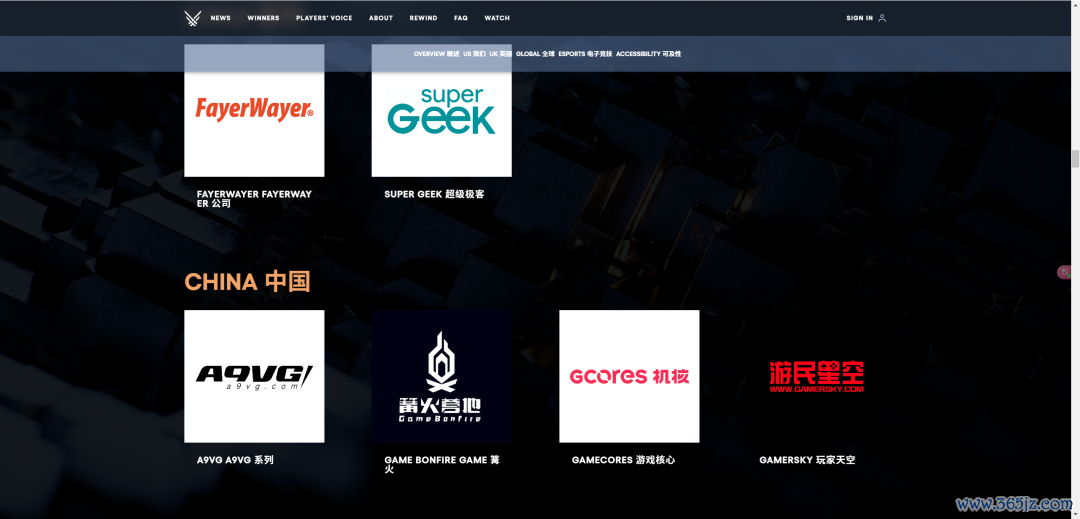Open the Super Geek logo card
Image resolution: width=1080 pixels, height=519 pixels.
click(442, 110)
